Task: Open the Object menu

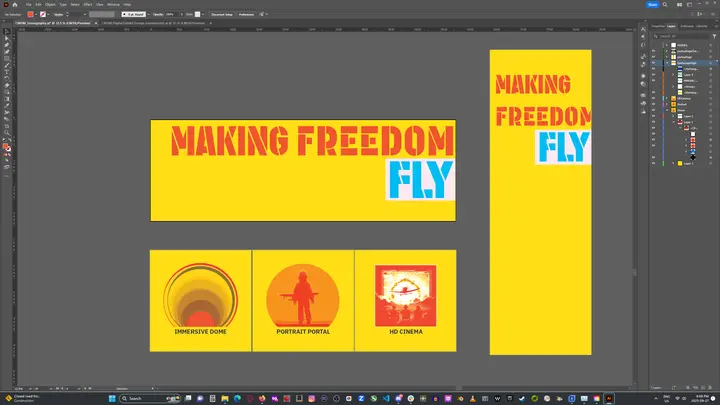Action: point(50,5)
